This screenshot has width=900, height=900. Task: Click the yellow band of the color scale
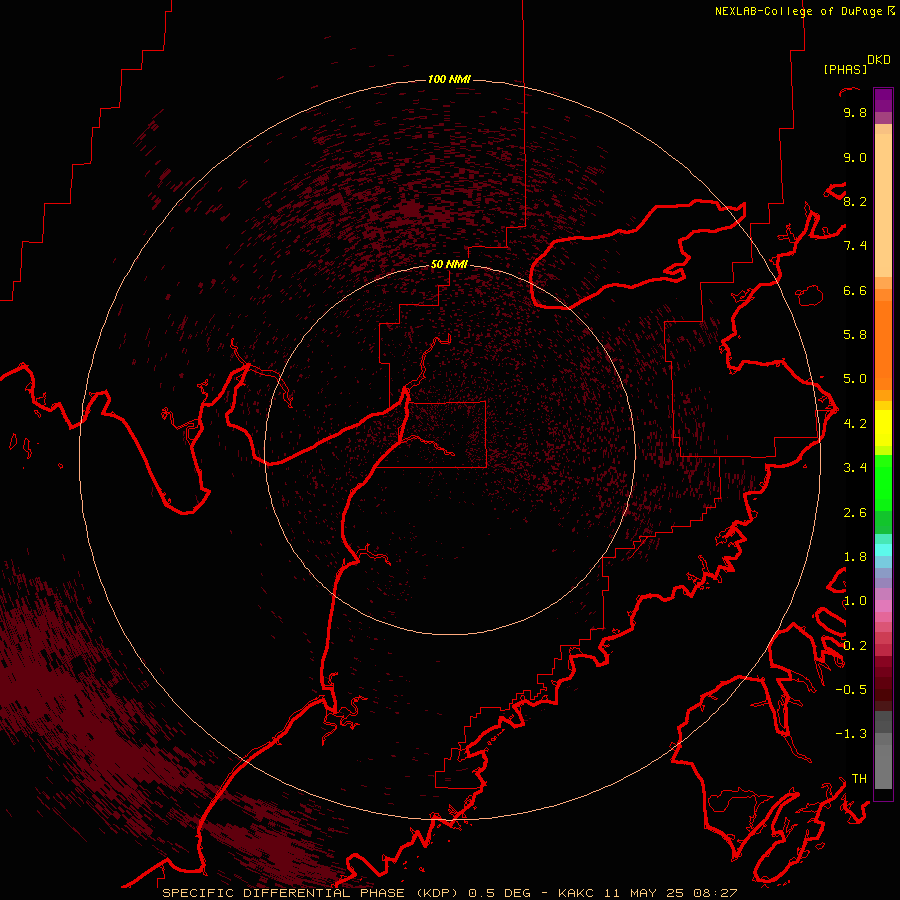pyautogui.click(x=883, y=428)
